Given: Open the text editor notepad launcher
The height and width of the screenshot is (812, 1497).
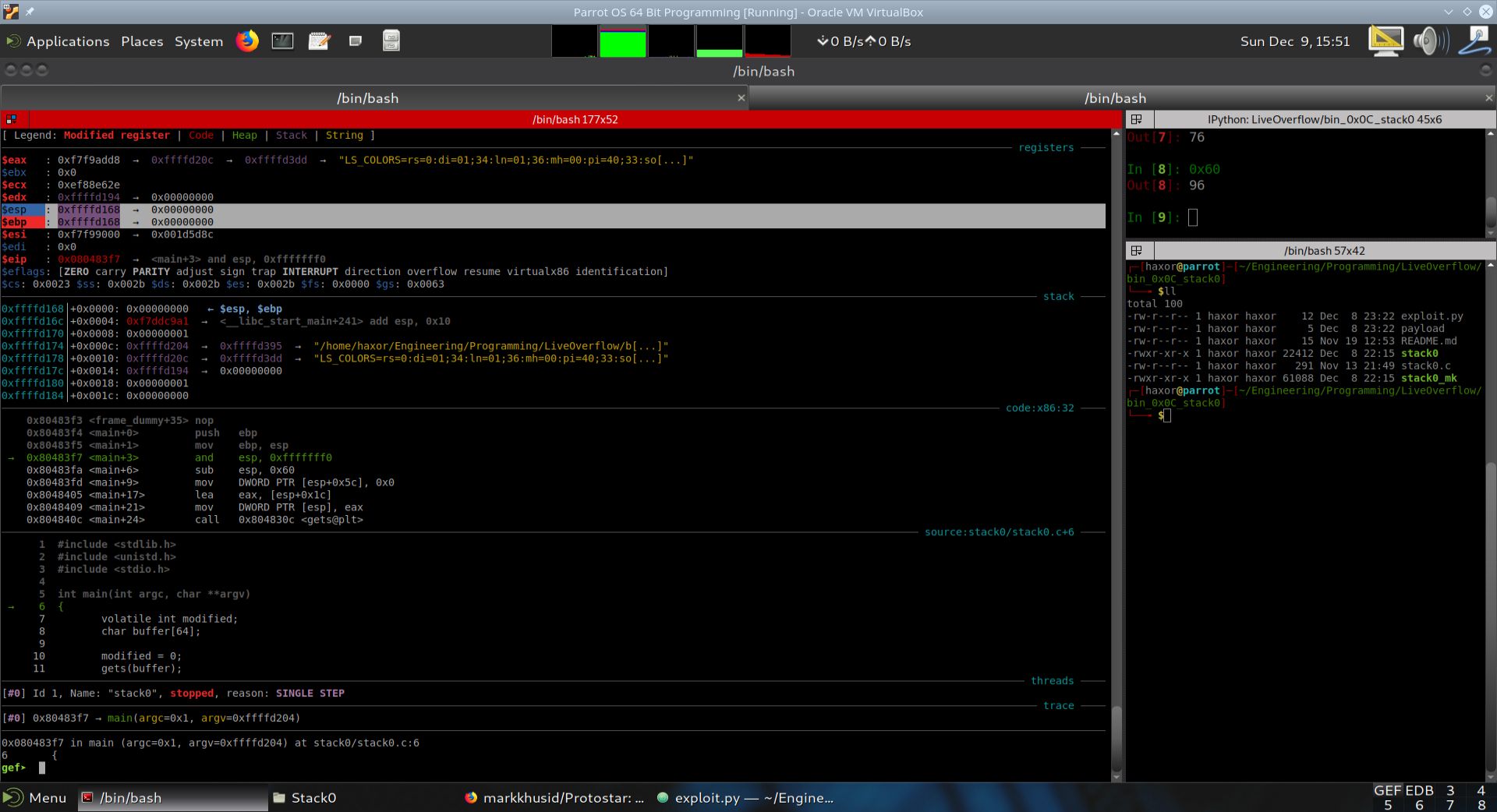Looking at the screenshot, I should [319, 41].
